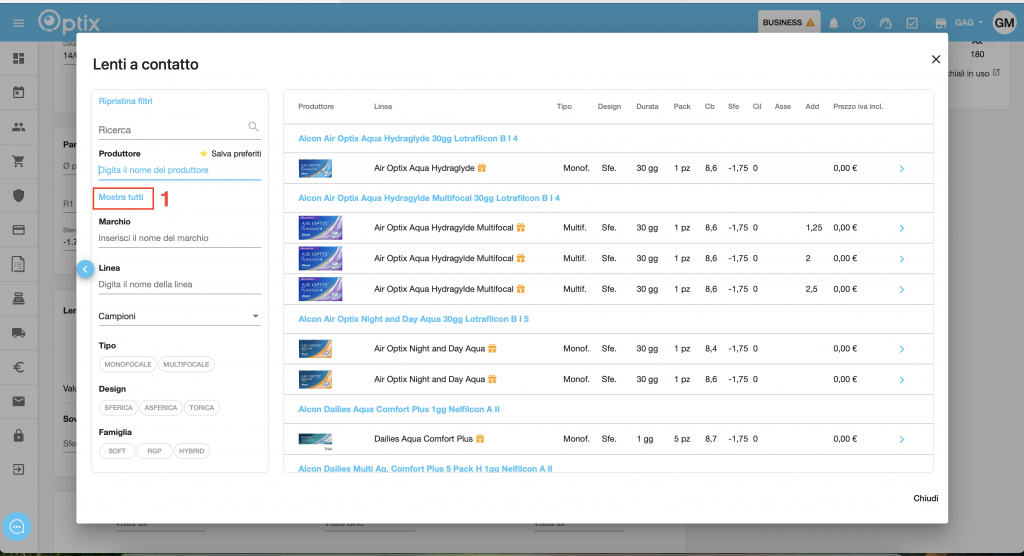Open the chat support bubble icon
The height and width of the screenshot is (556, 1024).
click(17, 526)
